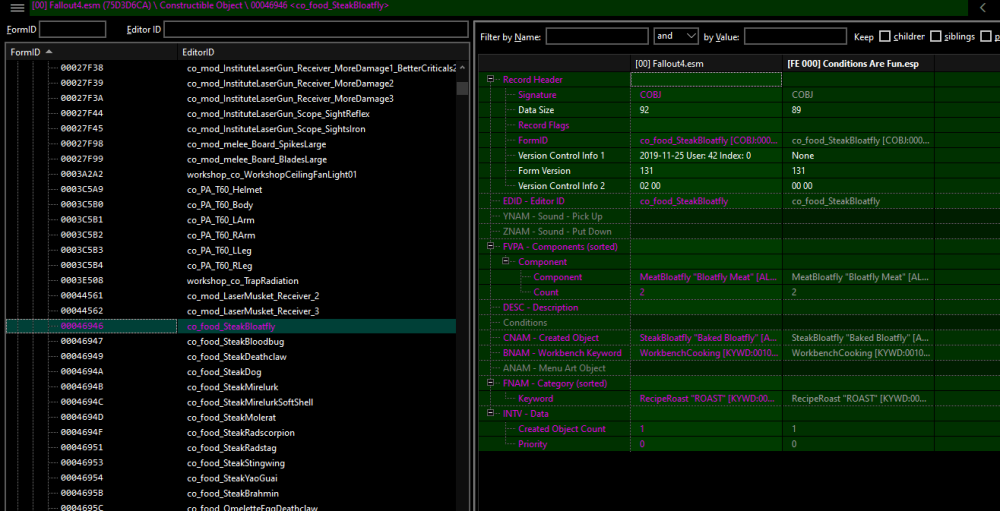This screenshot has height=511, width=1000.
Task: Select record co_food_SteakRadstag
Action: [233, 448]
